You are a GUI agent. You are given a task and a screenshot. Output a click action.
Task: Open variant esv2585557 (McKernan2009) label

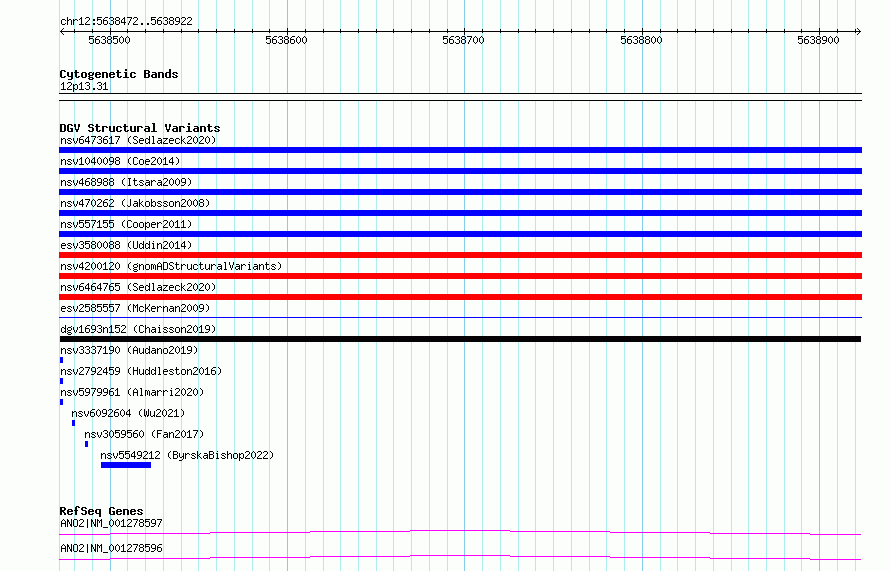[135, 308]
